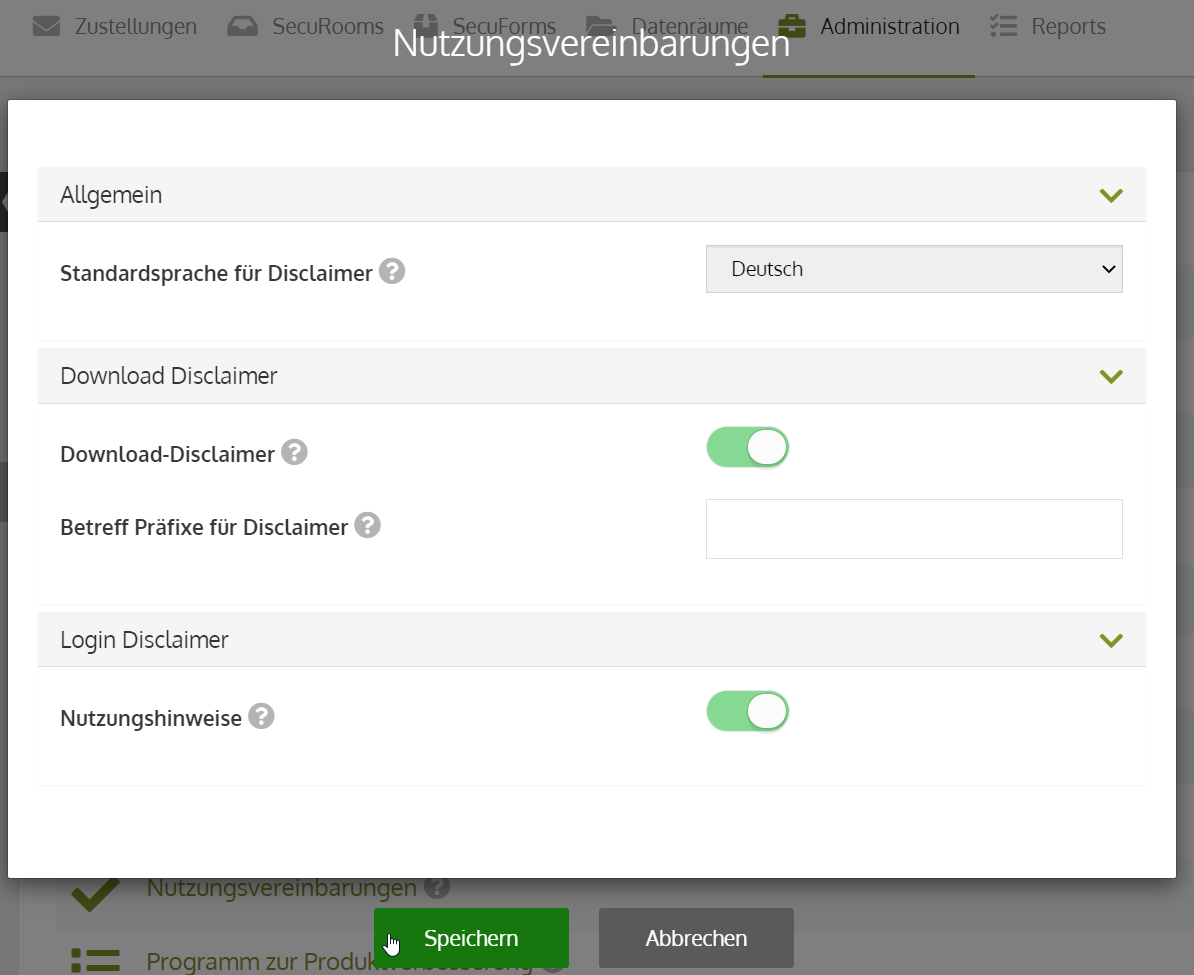The width and height of the screenshot is (1194, 975).
Task: Click the Reports checklist icon
Action: tap(1004, 27)
